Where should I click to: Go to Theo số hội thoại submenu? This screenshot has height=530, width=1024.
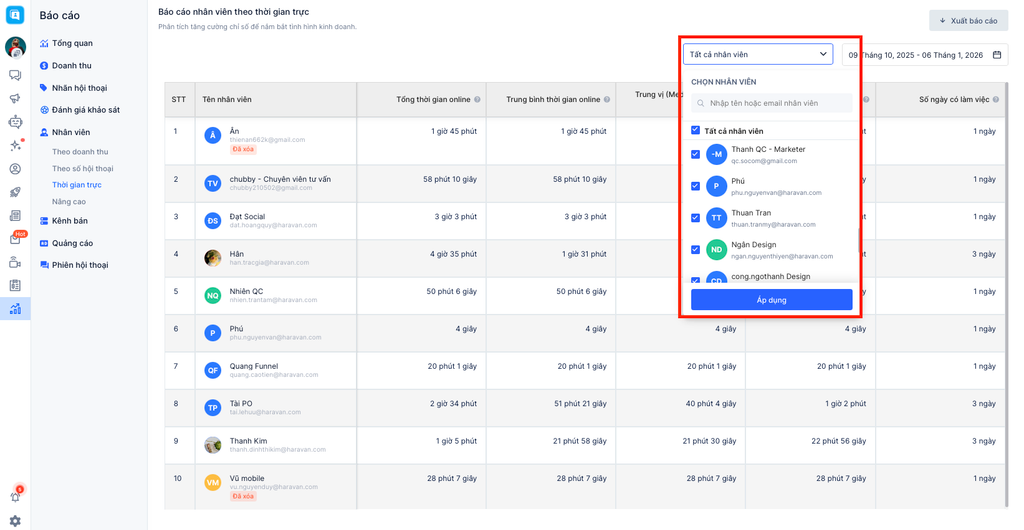(82, 169)
